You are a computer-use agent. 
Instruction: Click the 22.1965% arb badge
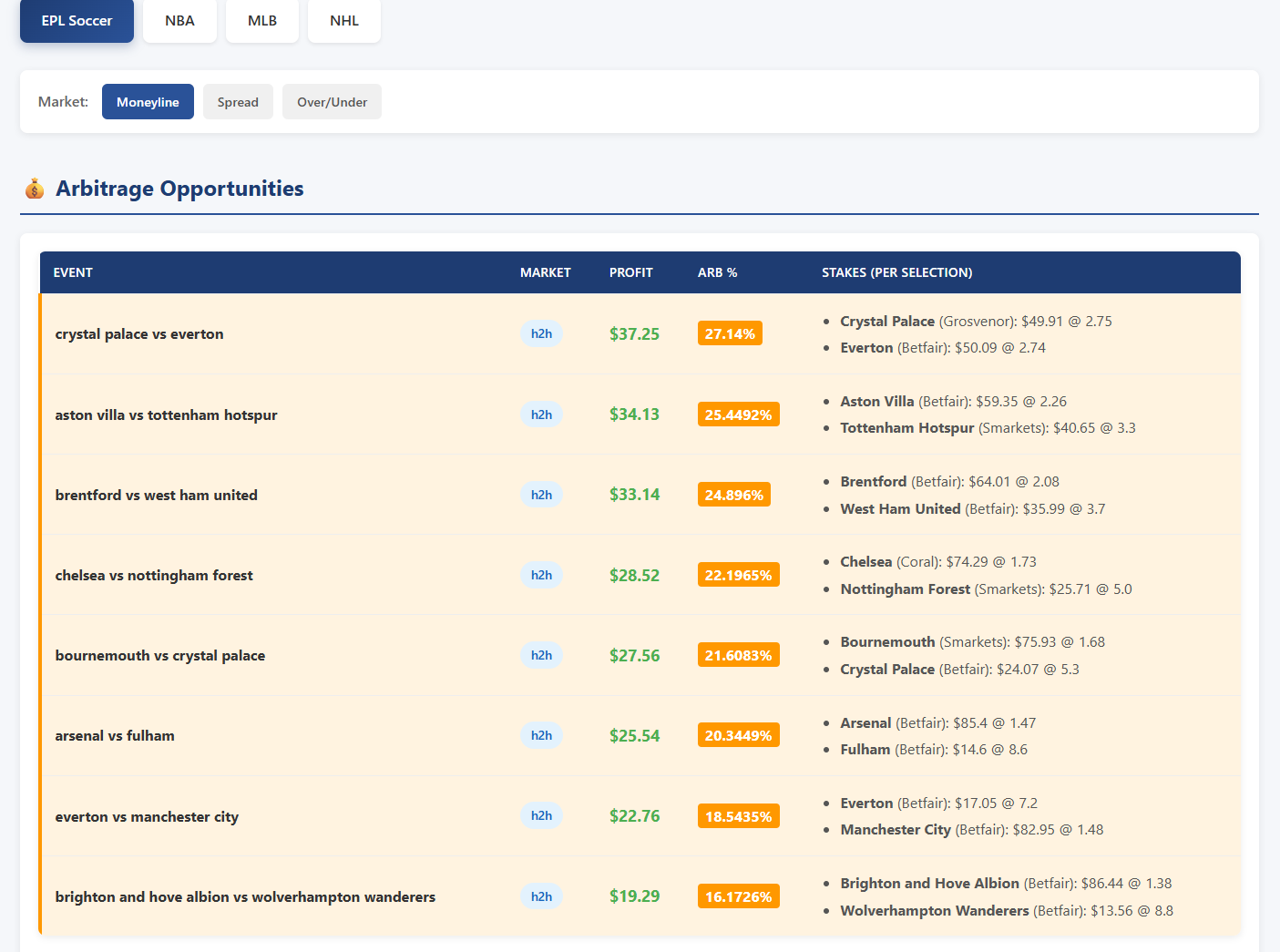738,575
